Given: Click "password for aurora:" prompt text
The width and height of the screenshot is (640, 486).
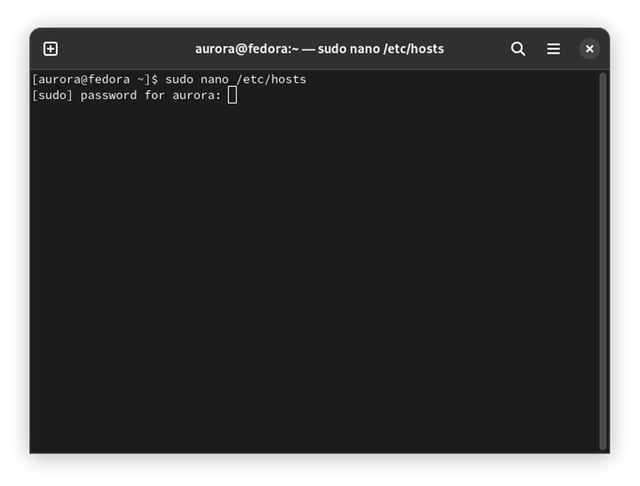Looking at the screenshot, I should (150, 95).
